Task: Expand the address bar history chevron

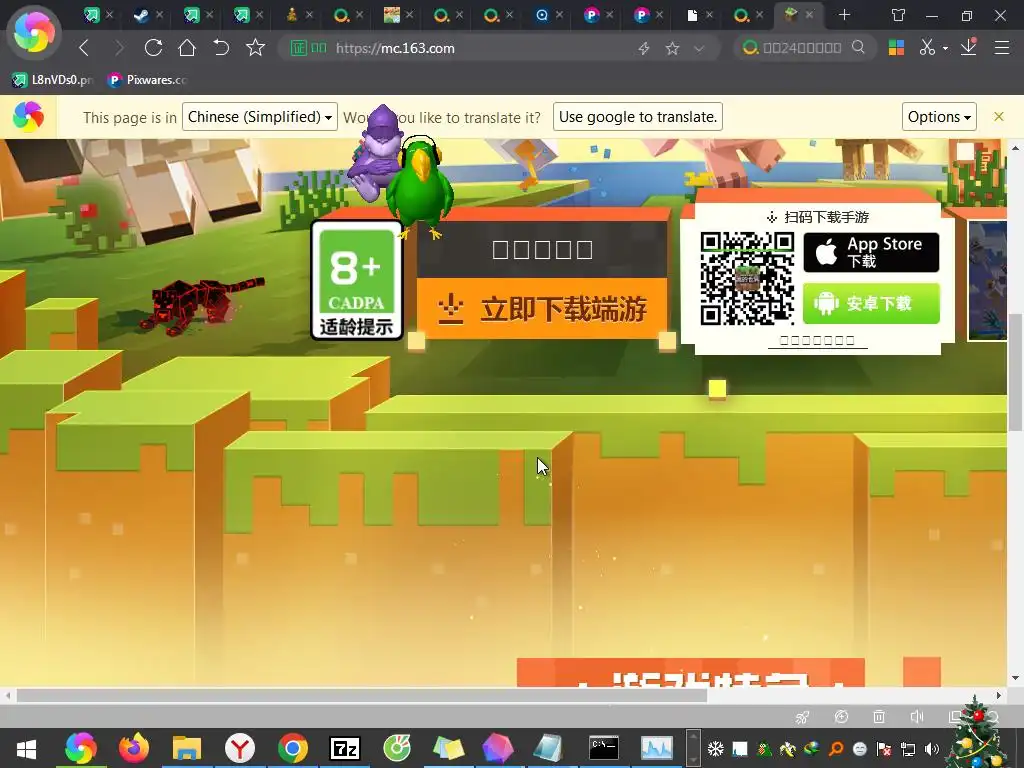Action: [699, 48]
